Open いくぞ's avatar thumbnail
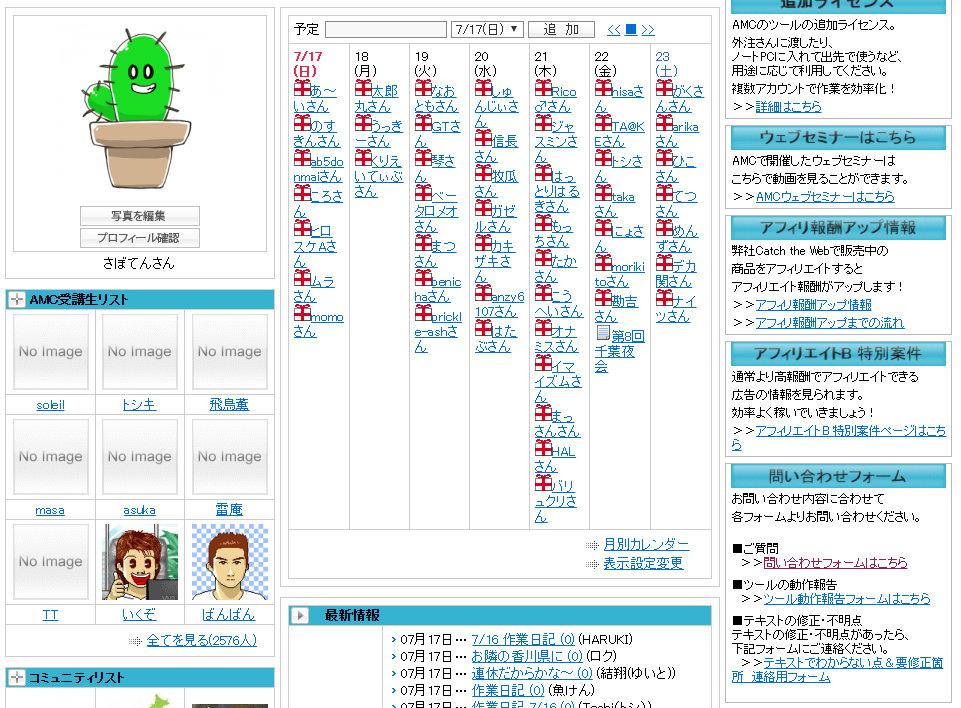The image size is (961, 708). pos(140,562)
